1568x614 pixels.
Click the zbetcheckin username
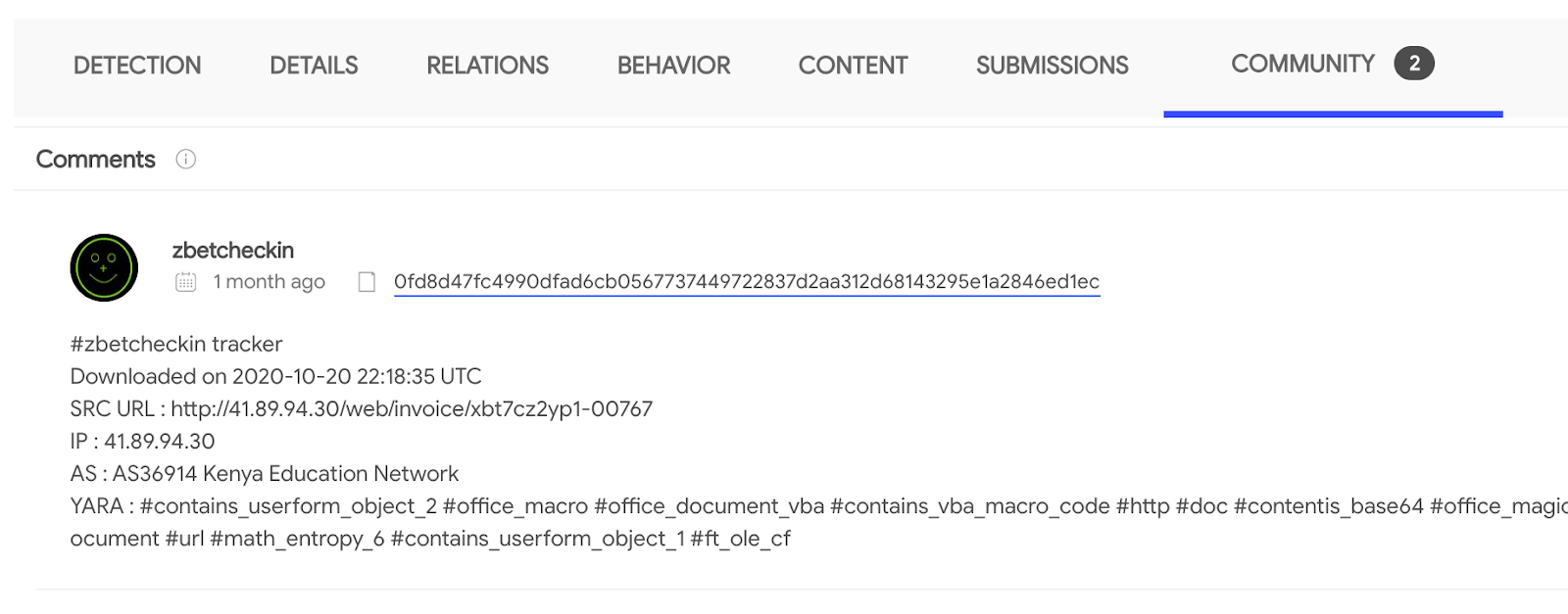click(233, 251)
